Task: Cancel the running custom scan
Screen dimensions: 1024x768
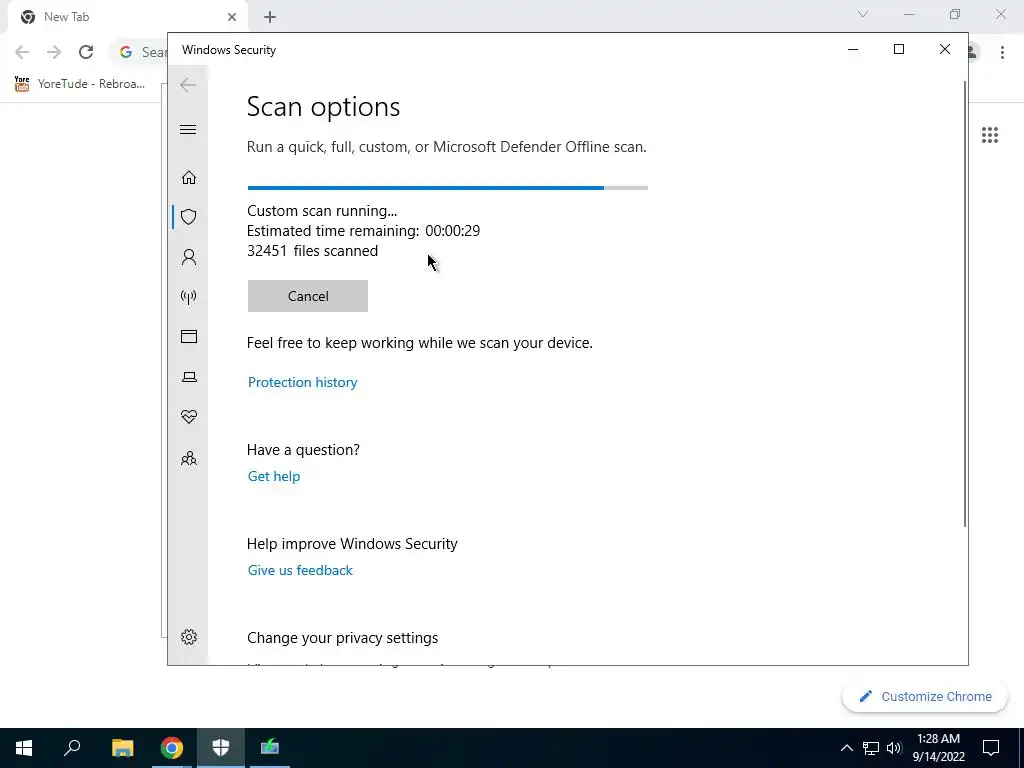Action: 308,296
